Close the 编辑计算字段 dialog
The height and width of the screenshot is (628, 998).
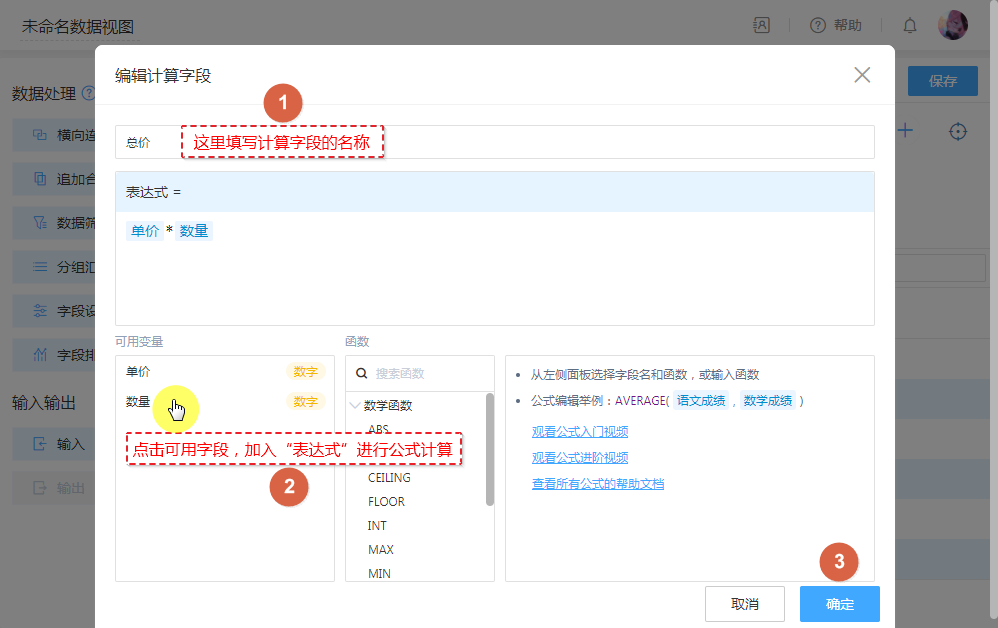coord(862,75)
